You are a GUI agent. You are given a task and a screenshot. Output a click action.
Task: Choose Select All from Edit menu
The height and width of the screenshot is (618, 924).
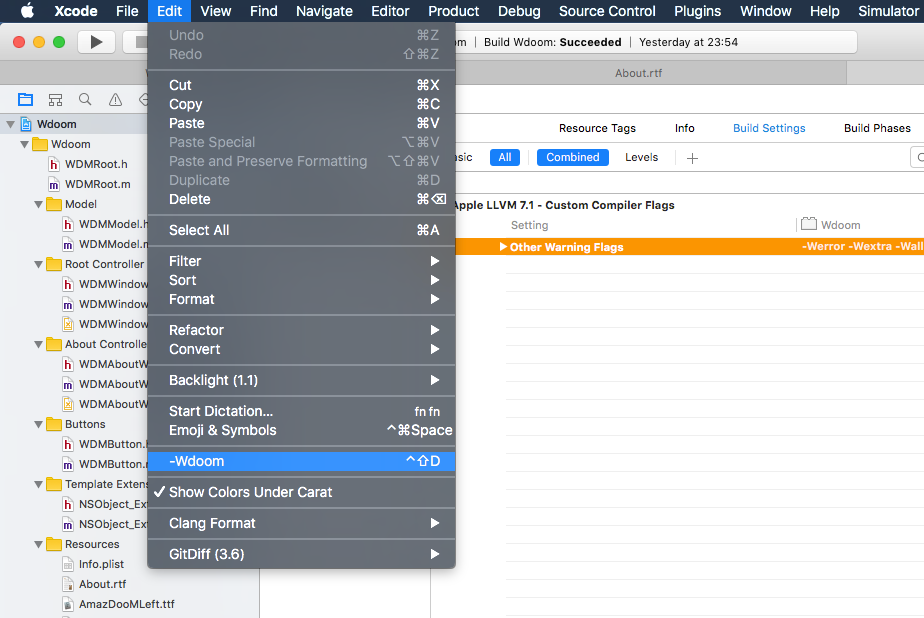coord(301,230)
